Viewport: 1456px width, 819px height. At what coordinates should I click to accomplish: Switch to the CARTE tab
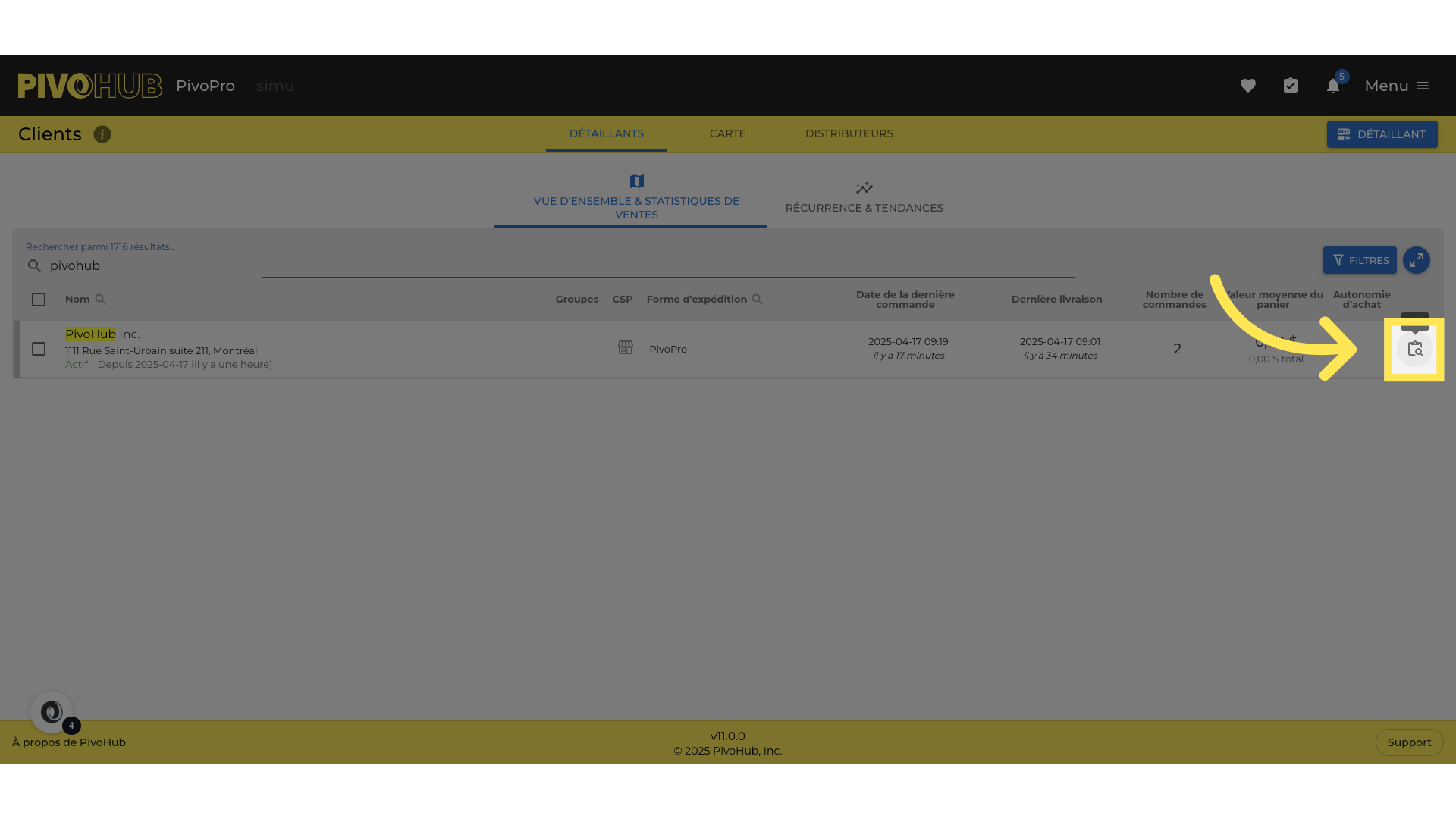(x=727, y=133)
